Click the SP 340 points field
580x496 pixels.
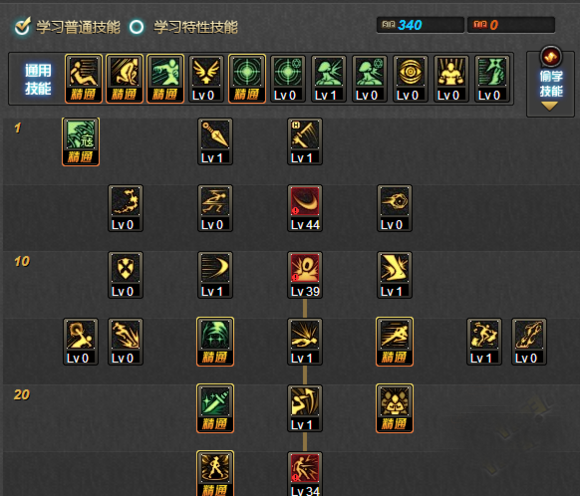tap(420, 25)
